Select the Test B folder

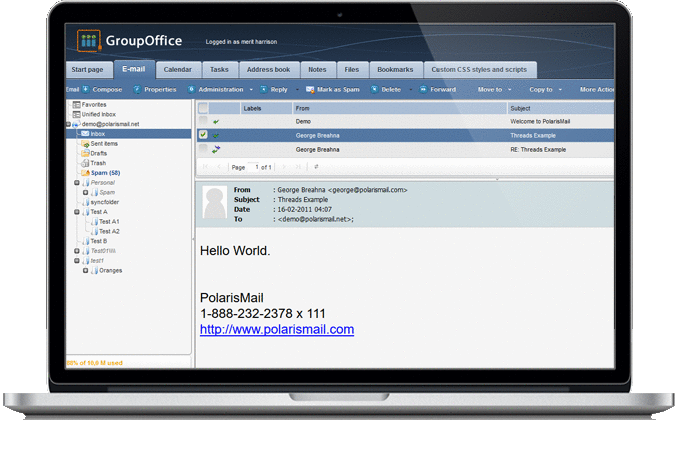click(99, 241)
